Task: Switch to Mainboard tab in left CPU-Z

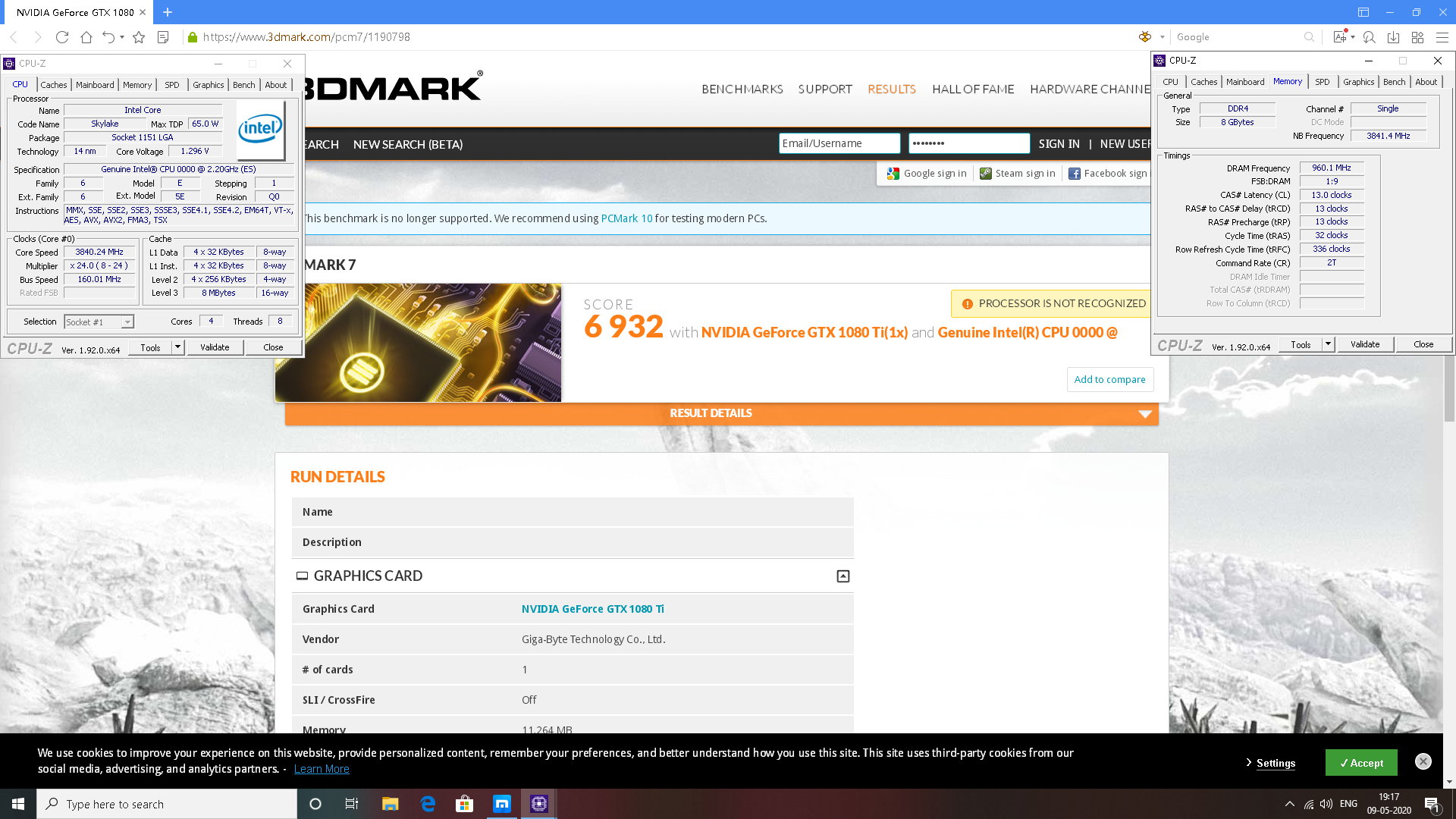Action: 95,85
